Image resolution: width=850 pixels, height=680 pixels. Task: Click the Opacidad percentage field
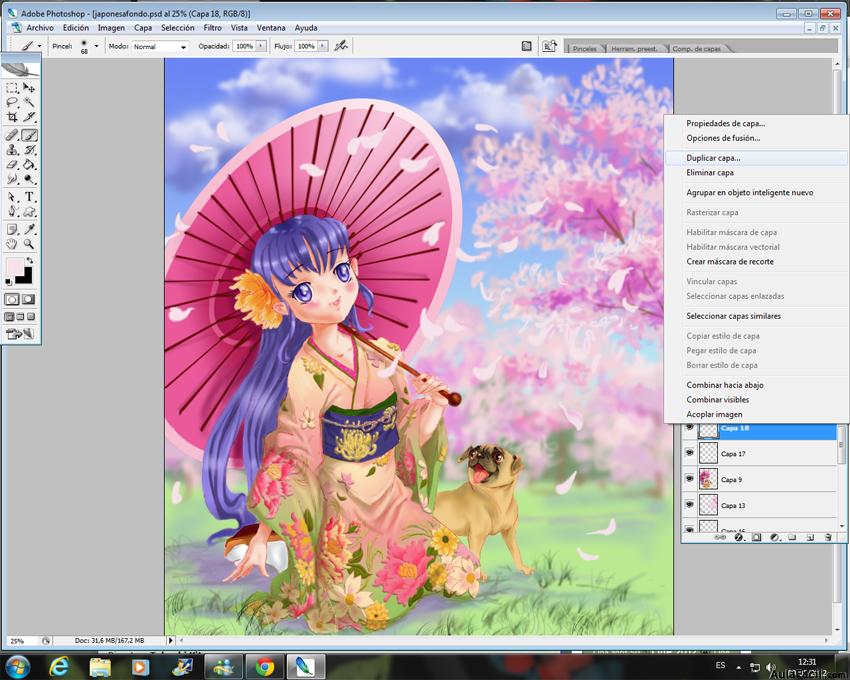coord(244,47)
